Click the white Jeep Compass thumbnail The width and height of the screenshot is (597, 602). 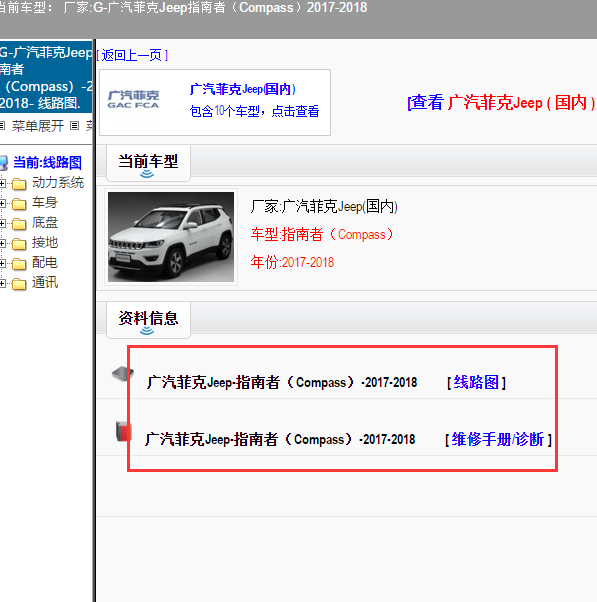(171, 237)
